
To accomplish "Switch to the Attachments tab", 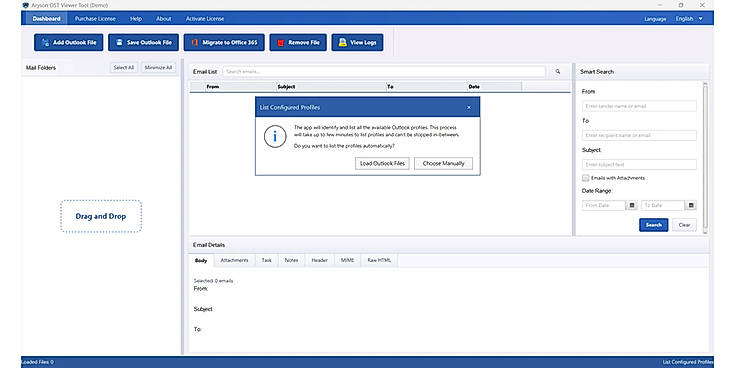I will coord(234,261).
